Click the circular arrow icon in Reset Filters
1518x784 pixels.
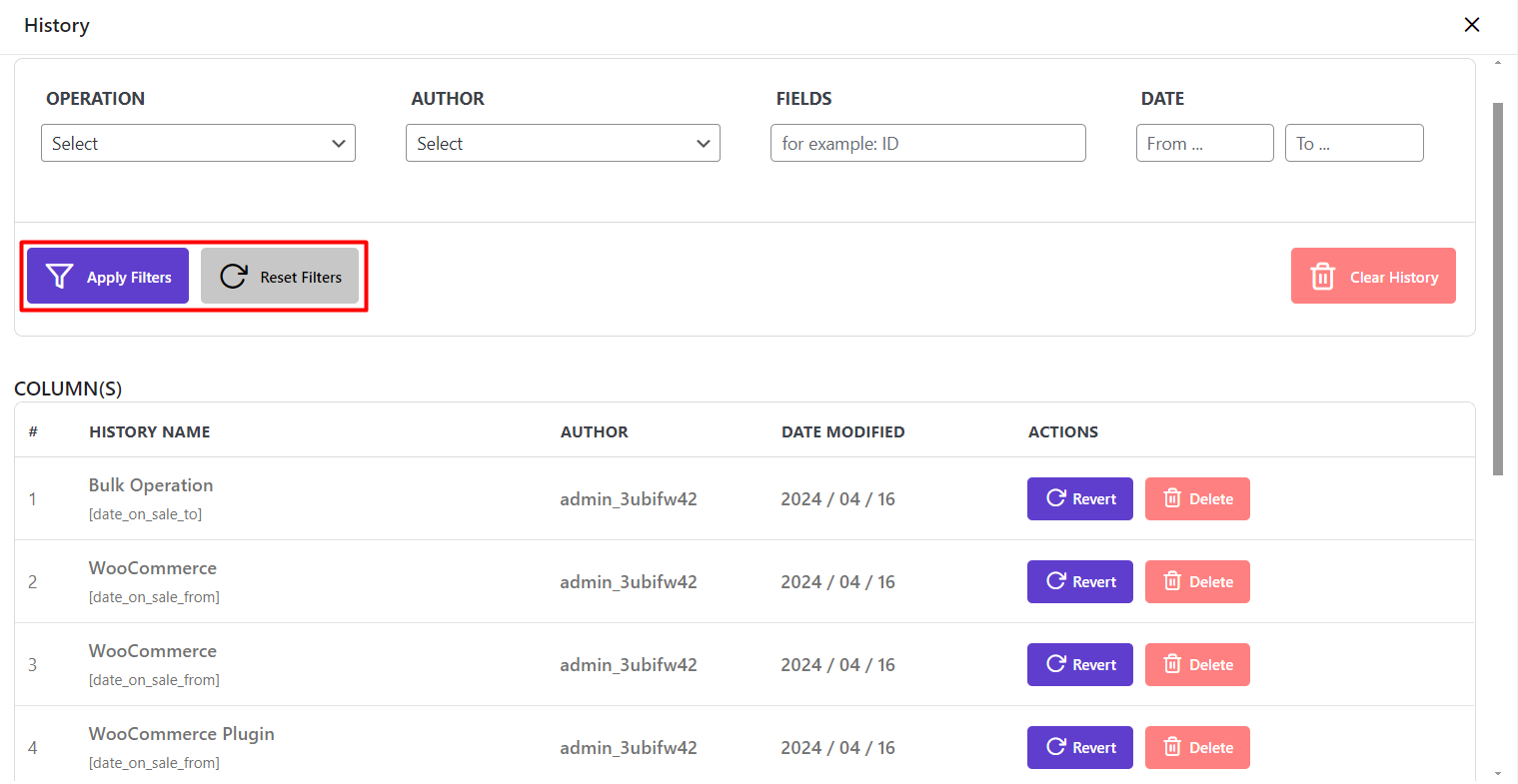(233, 277)
